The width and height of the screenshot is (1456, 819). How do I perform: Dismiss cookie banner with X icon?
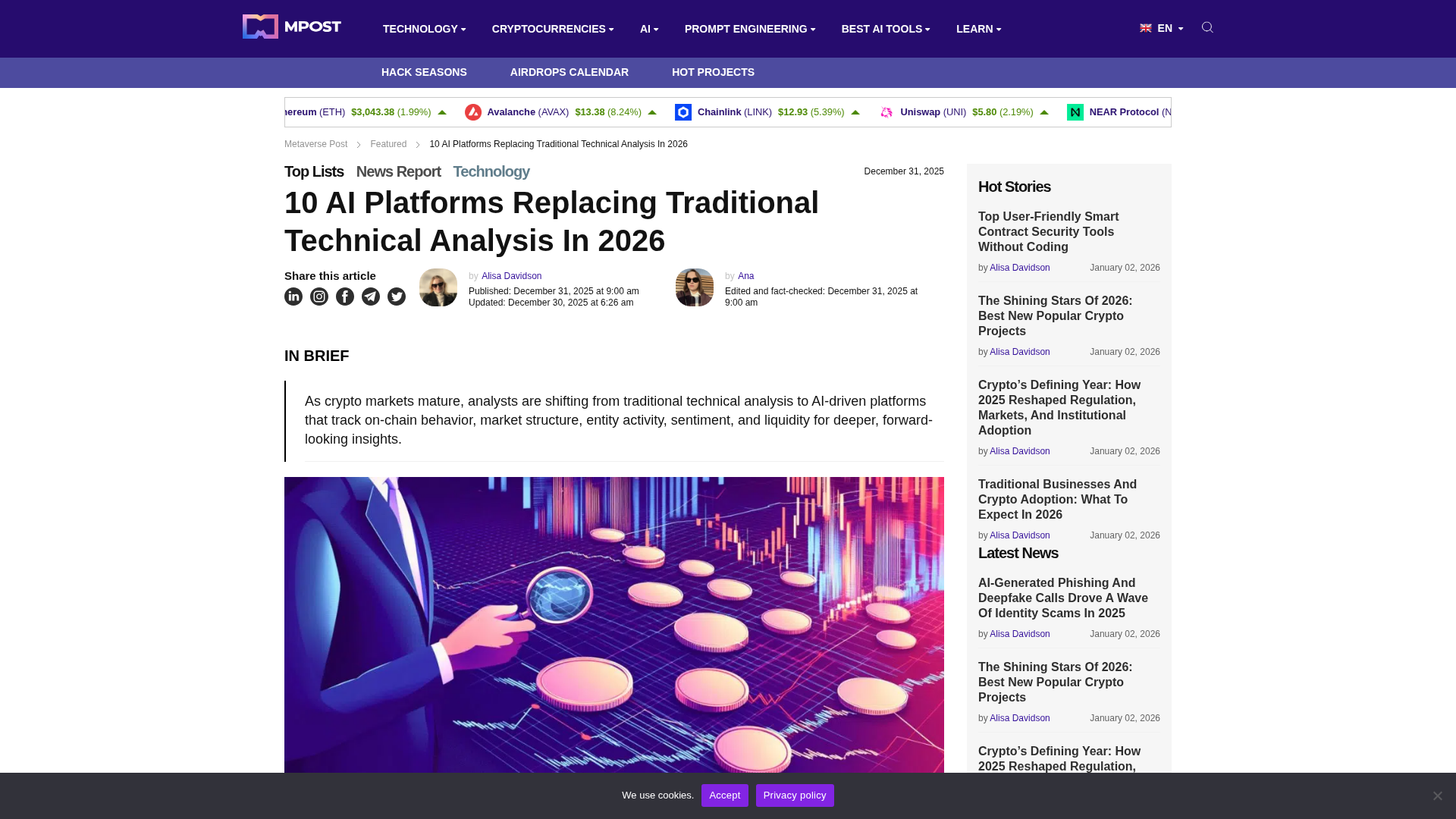pyautogui.click(x=1437, y=795)
